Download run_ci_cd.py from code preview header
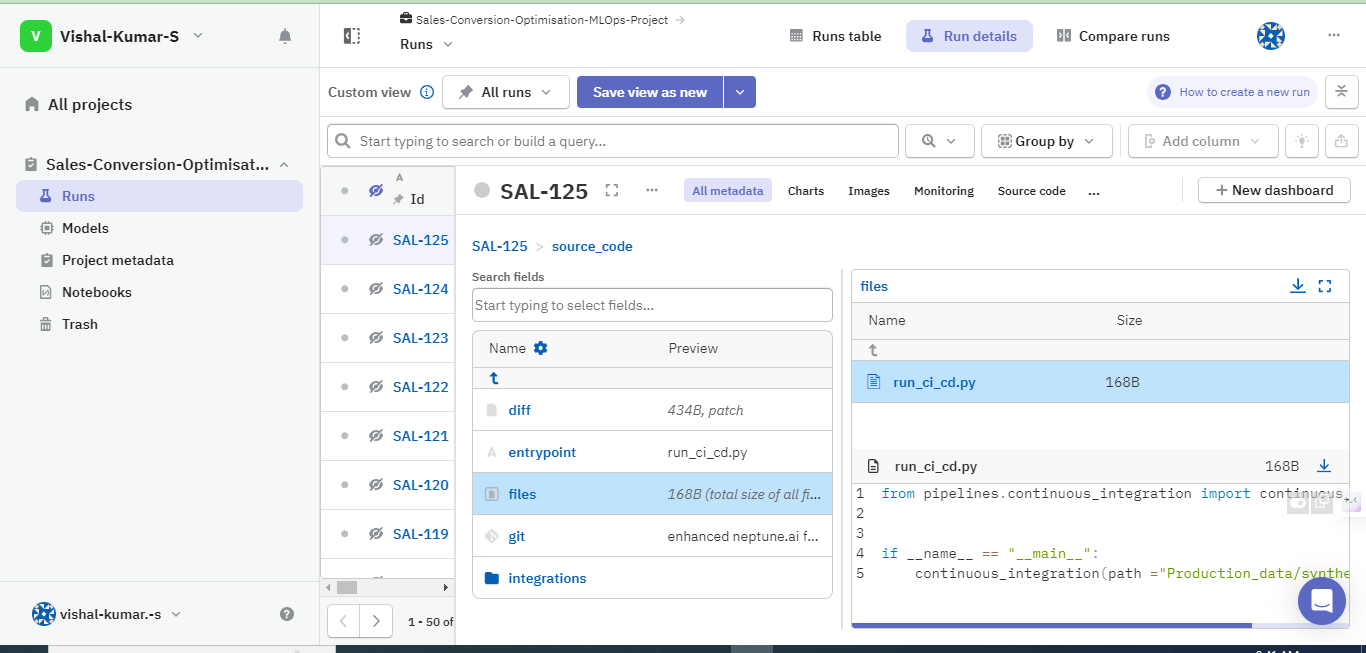The image size is (1366, 653). [x=1324, y=466]
